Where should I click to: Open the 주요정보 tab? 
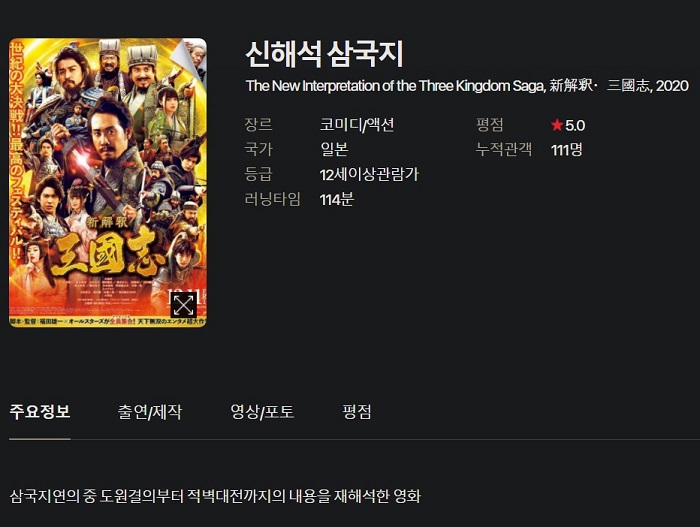click(40, 411)
